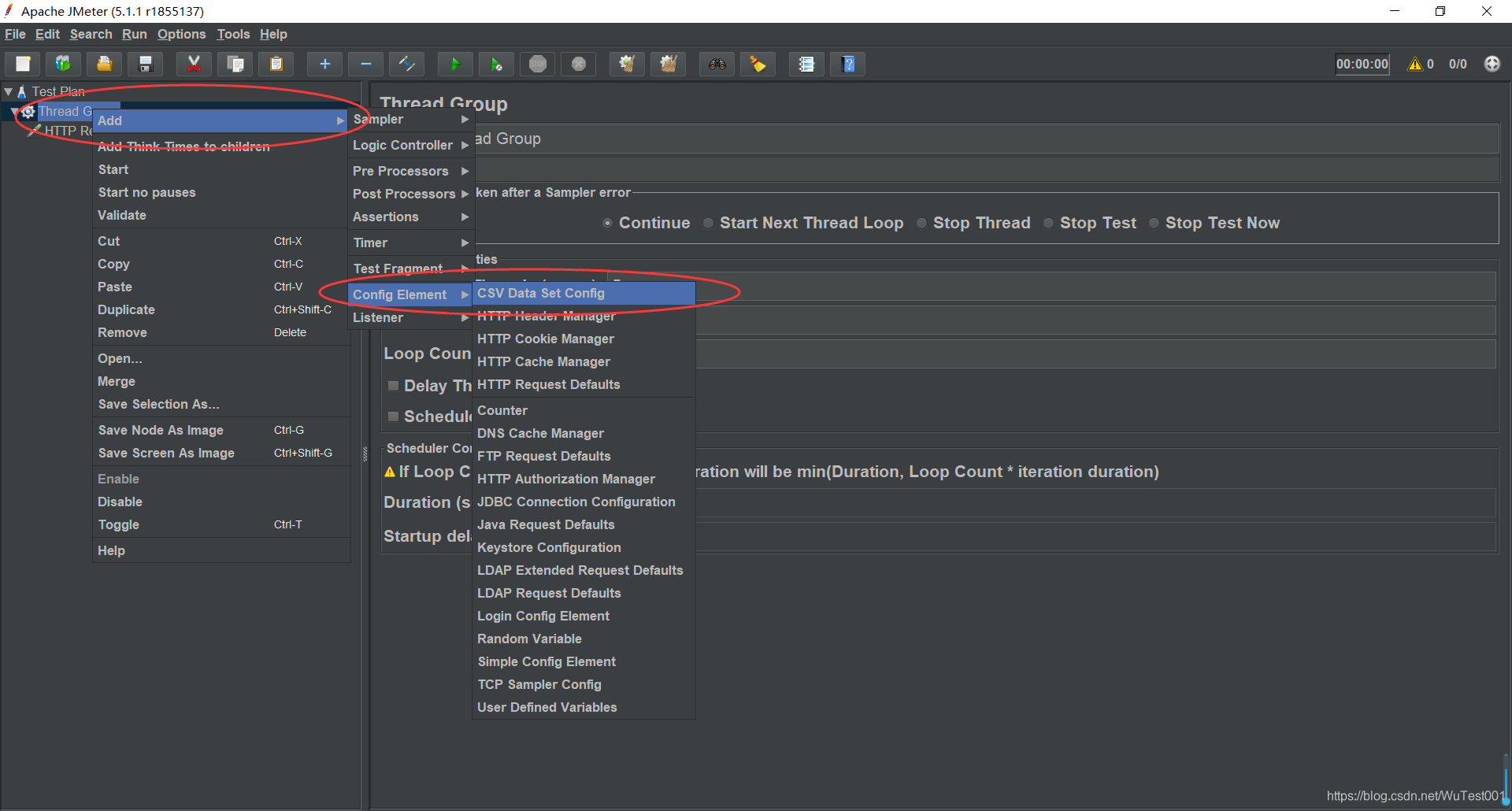Select the Stop Thread radio button
The width and height of the screenshot is (1512, 811).
pos(921,223)
